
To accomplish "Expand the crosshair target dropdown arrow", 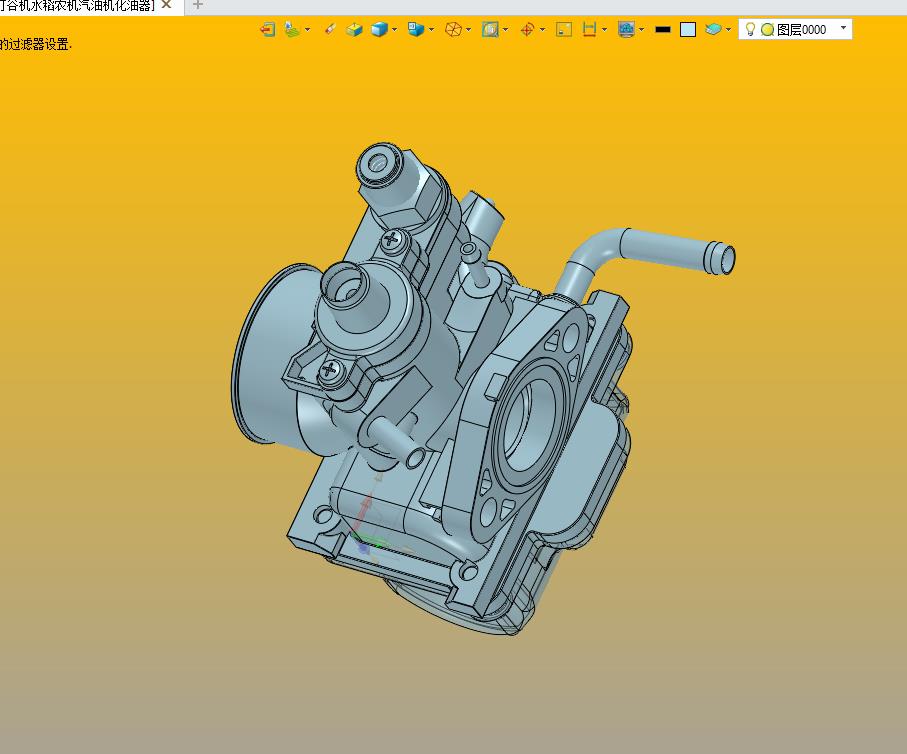I will pyautogui.click(x=542, y=30).
